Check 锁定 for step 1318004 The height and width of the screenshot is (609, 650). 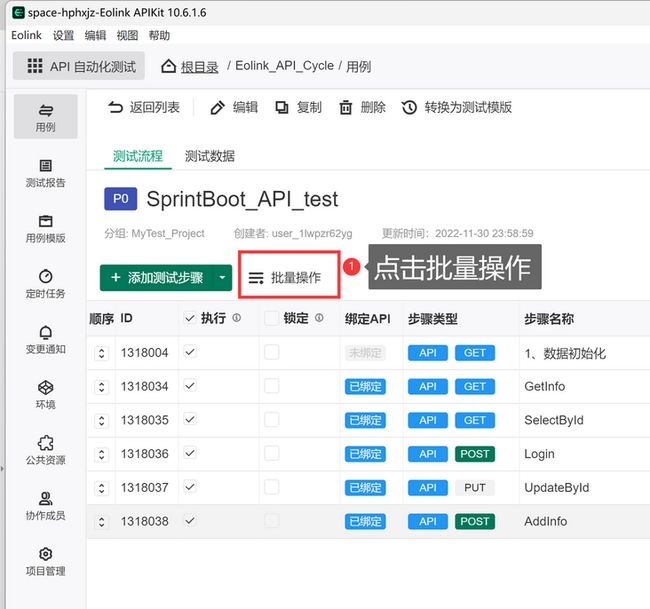(272, 352)
